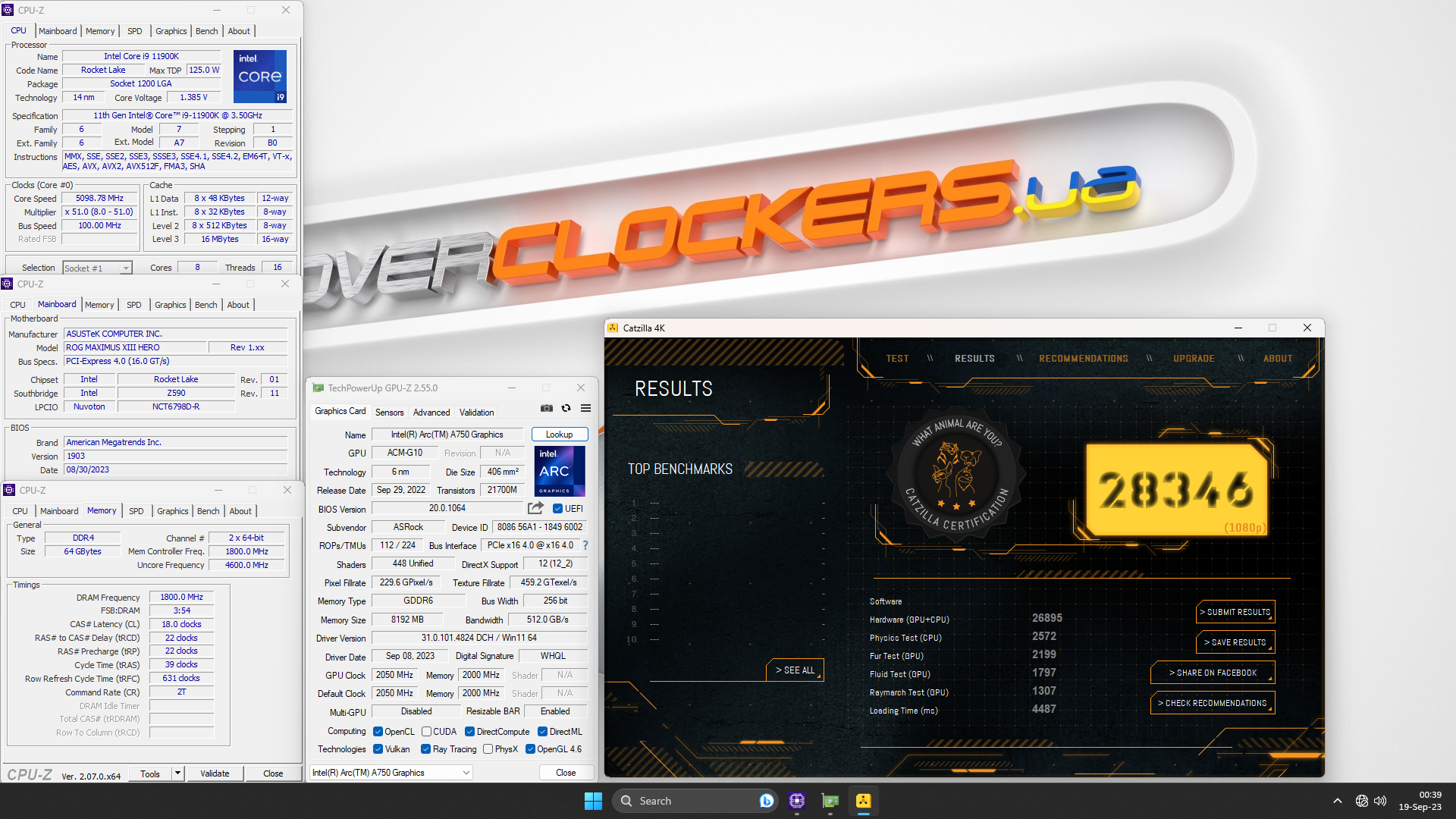Click the 5098.78 MHz Core Speed value
The height and width of the screenshot is (819, 1456).
pos(99,198)
